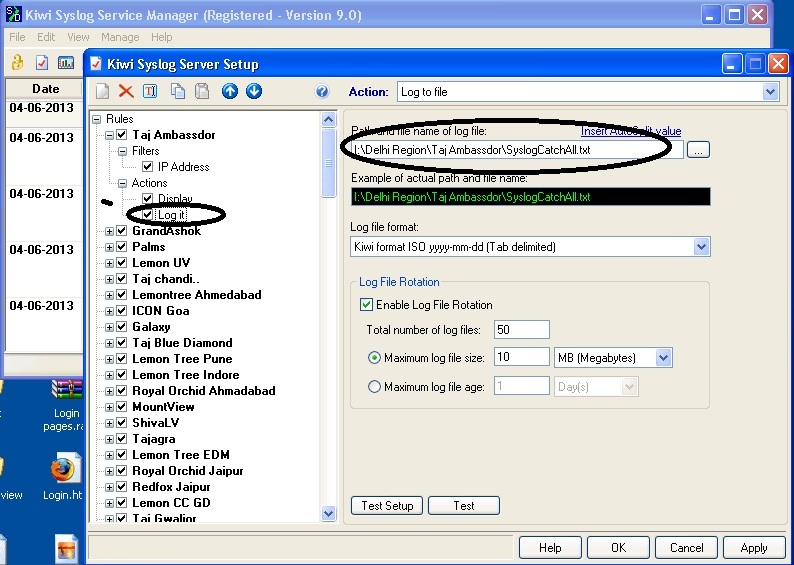The image size is (794, 565).
Task: Select the Redfox Jaipur rule
Action: pyautogui.click(x=171, y=487)
